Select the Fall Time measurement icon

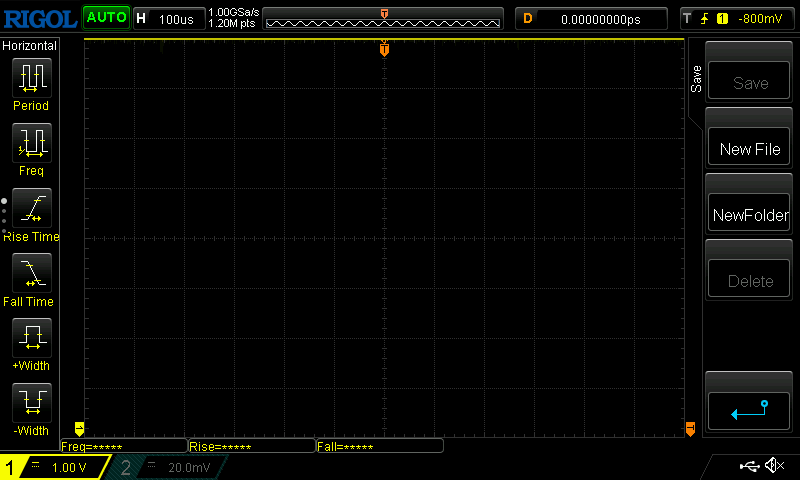tap(32, 272)
